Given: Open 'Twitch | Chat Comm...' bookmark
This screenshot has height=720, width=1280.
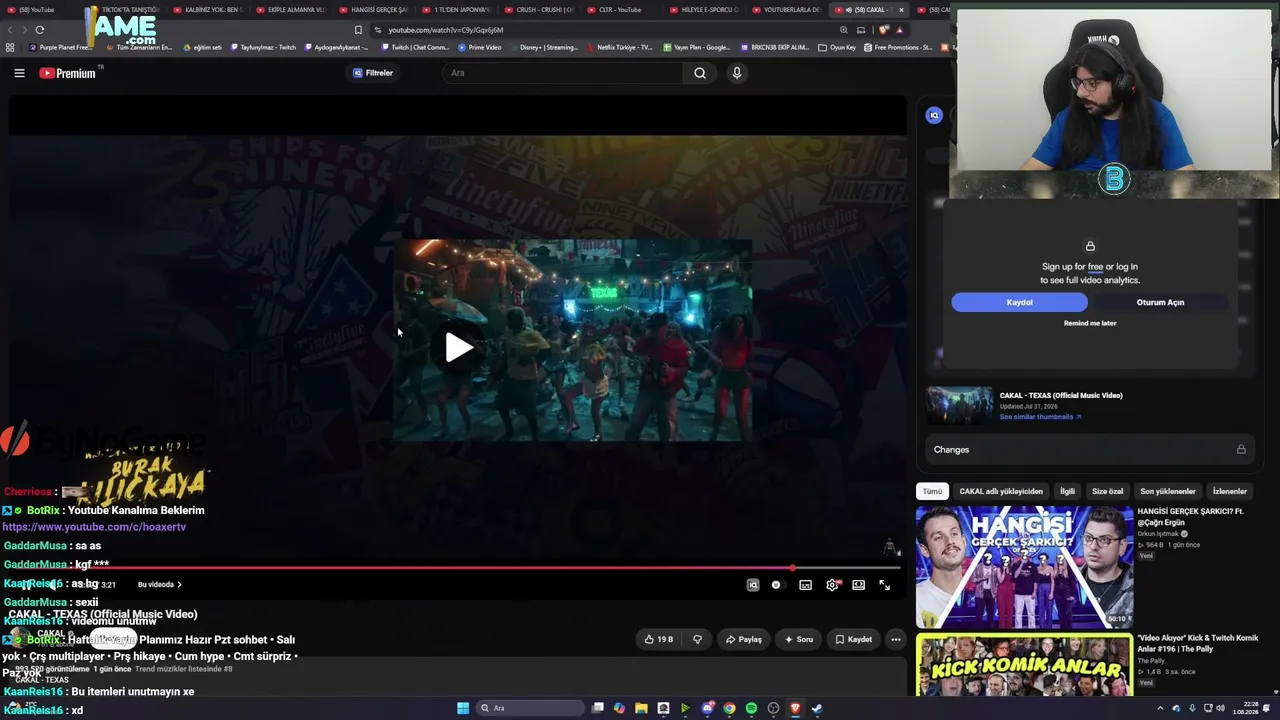Looking at the screenshot, I should (415, 47).
